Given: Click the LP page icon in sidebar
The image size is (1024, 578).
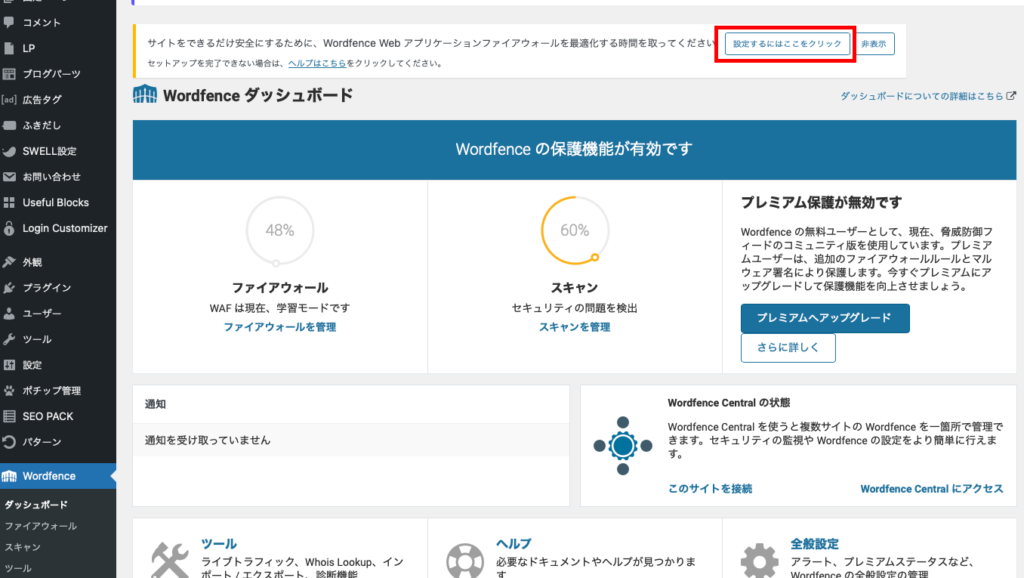Looking at the screenshot, I should tap(9, 48).
